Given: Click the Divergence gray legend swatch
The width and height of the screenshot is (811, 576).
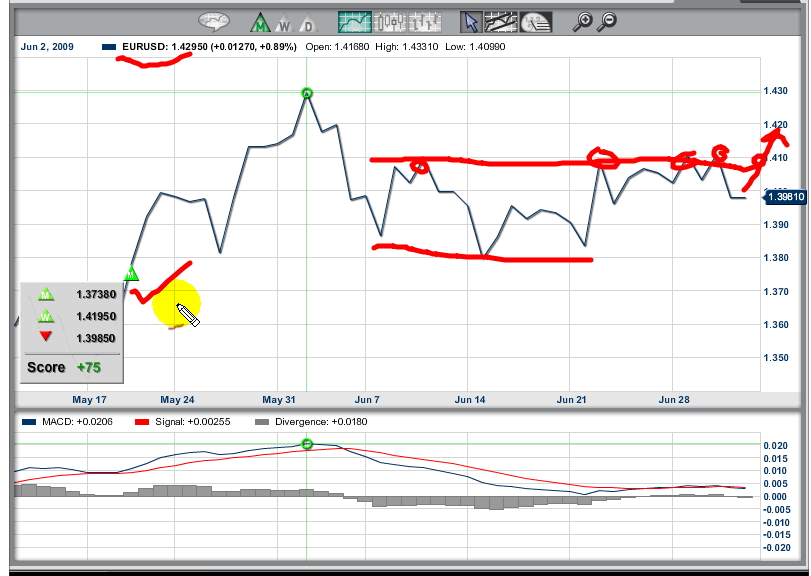Looking at the screenshot, I should [262, 422].
